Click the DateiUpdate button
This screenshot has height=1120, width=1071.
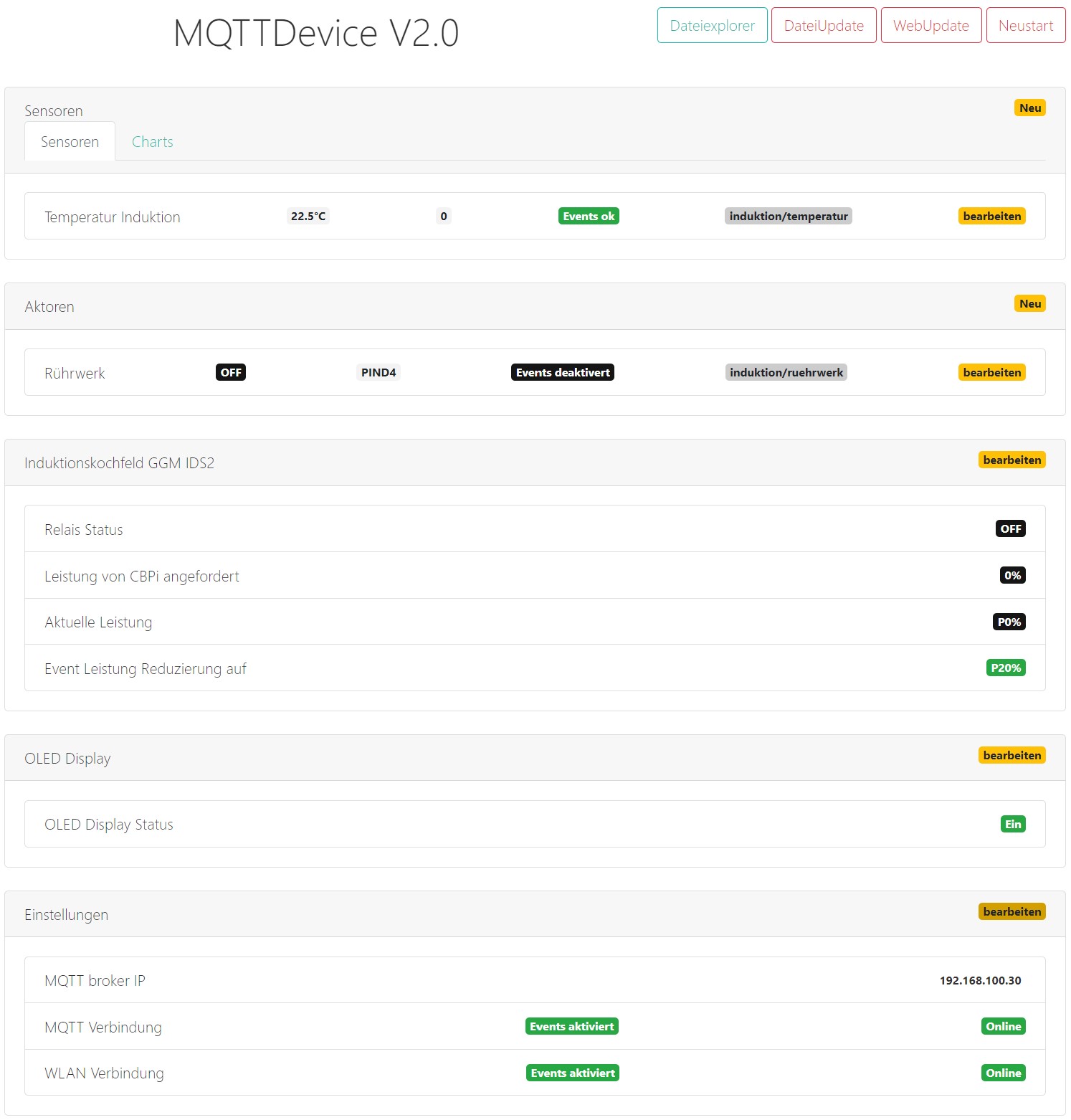point(824,26)
